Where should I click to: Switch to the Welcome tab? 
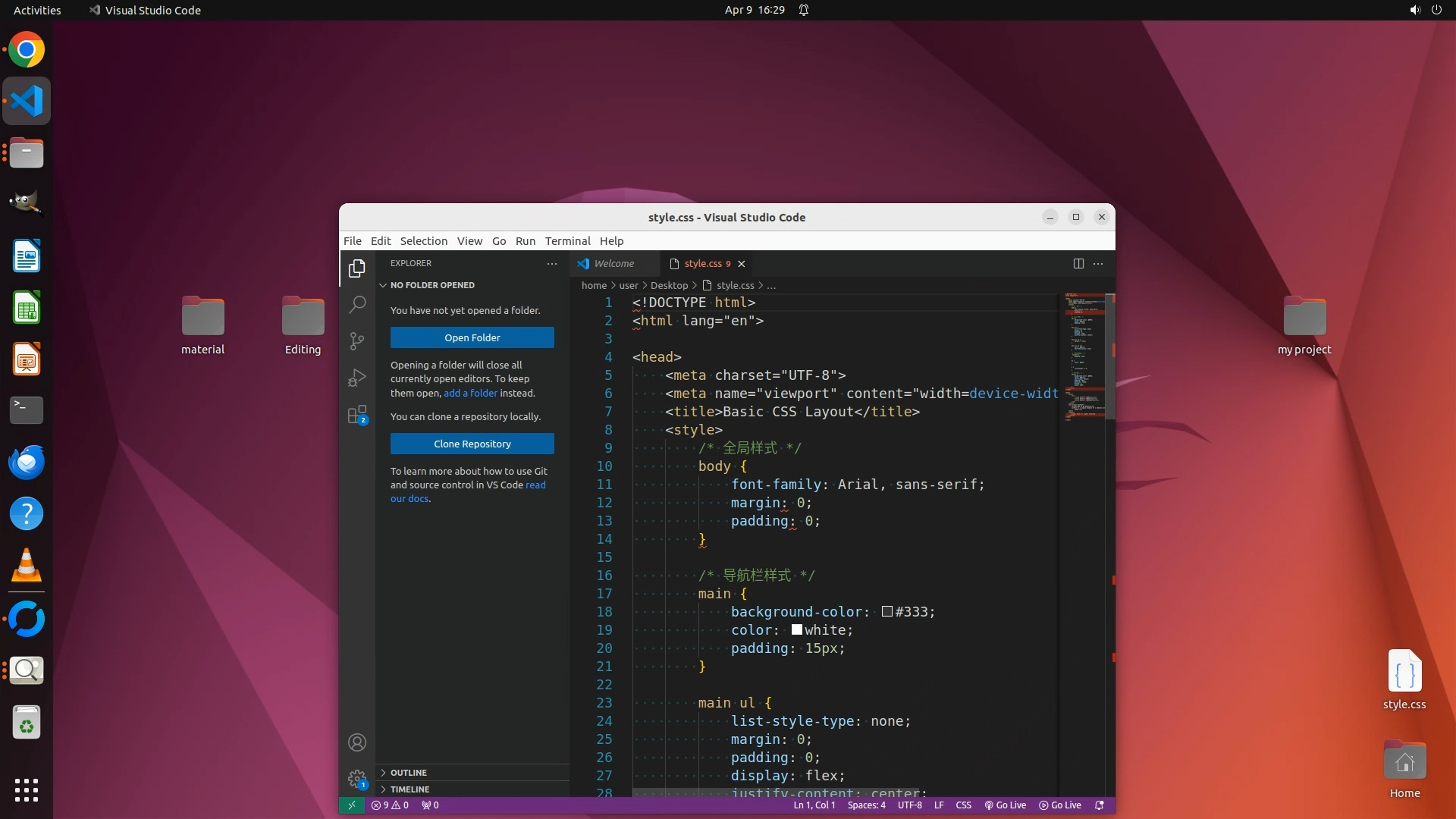(613, 264)
